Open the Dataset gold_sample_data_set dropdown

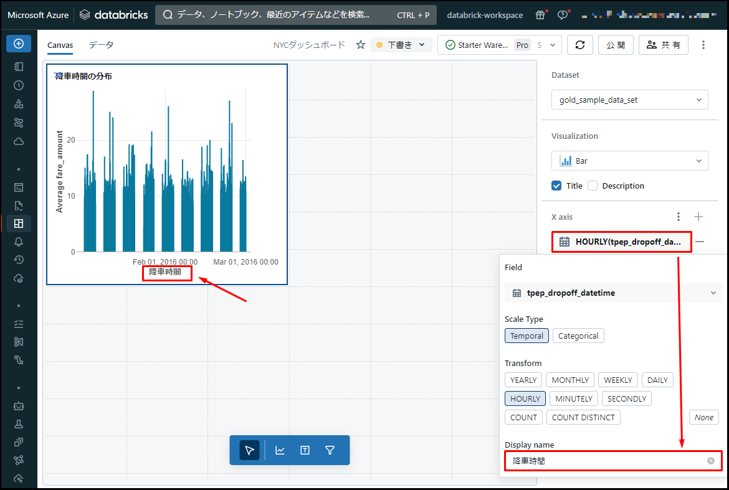pyautogui.click(x=629, y=100)
